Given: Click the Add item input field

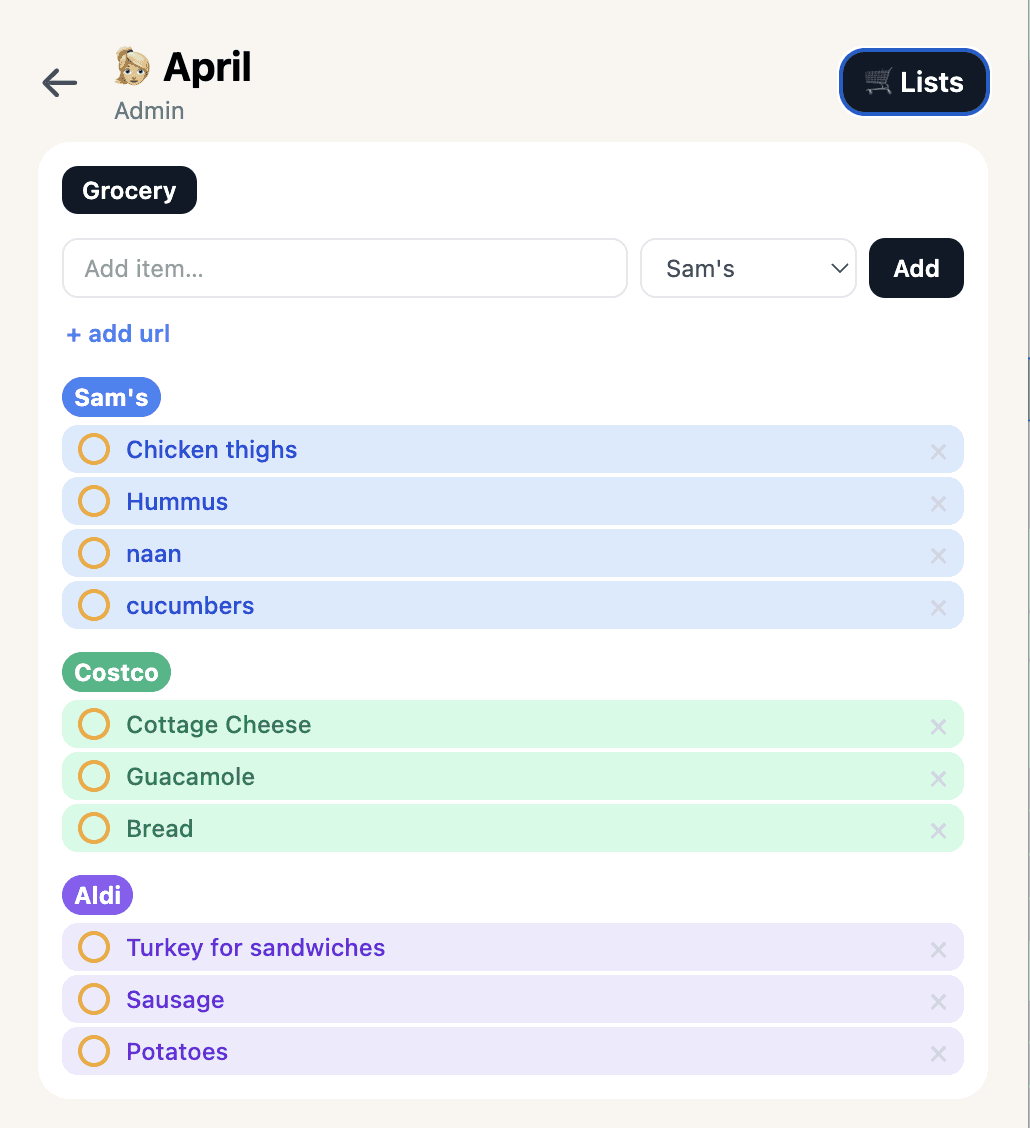Looking at the screenshot, I should click(x=345, y=268).
